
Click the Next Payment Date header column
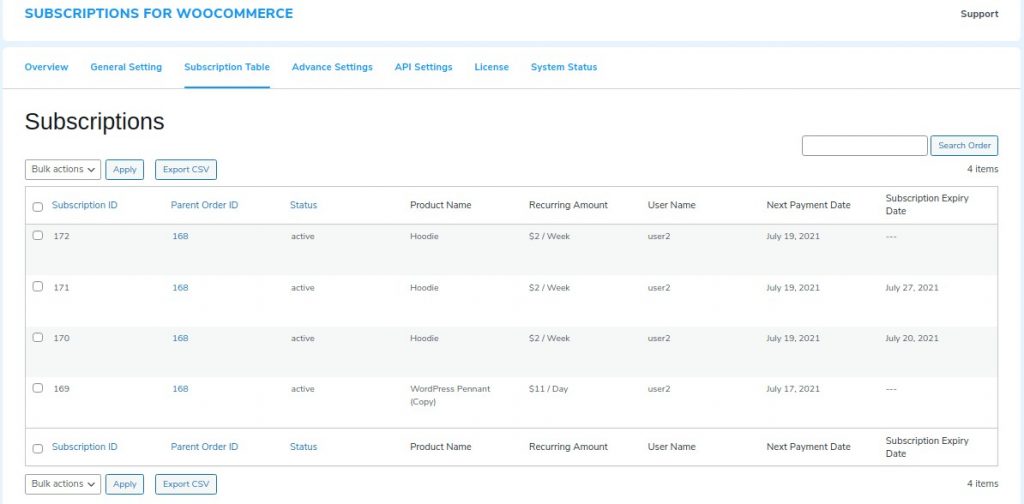[x=808, y=205]
